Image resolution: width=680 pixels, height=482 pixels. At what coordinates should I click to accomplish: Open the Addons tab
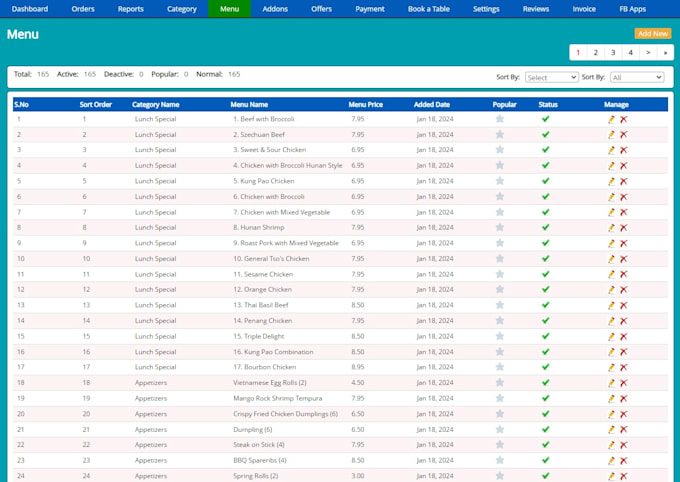pos(275,9)
